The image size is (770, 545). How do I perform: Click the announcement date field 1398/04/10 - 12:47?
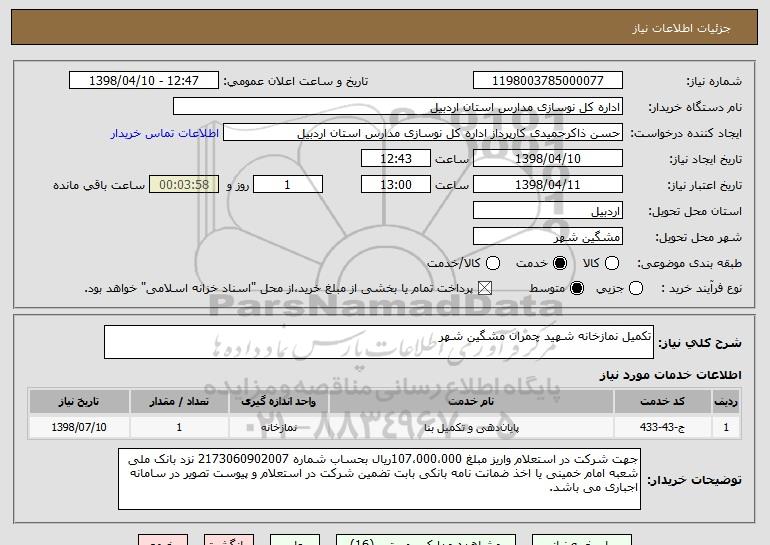[144, 81]
